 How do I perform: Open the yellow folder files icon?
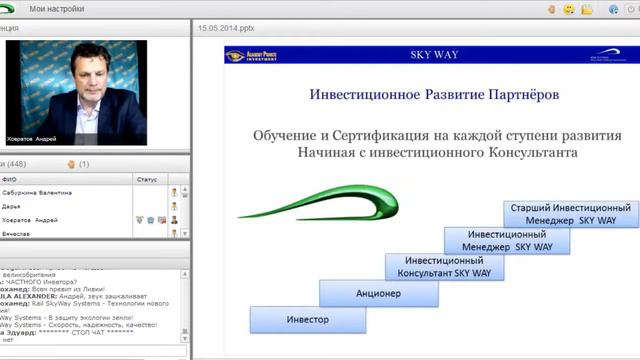coord(587,9)
